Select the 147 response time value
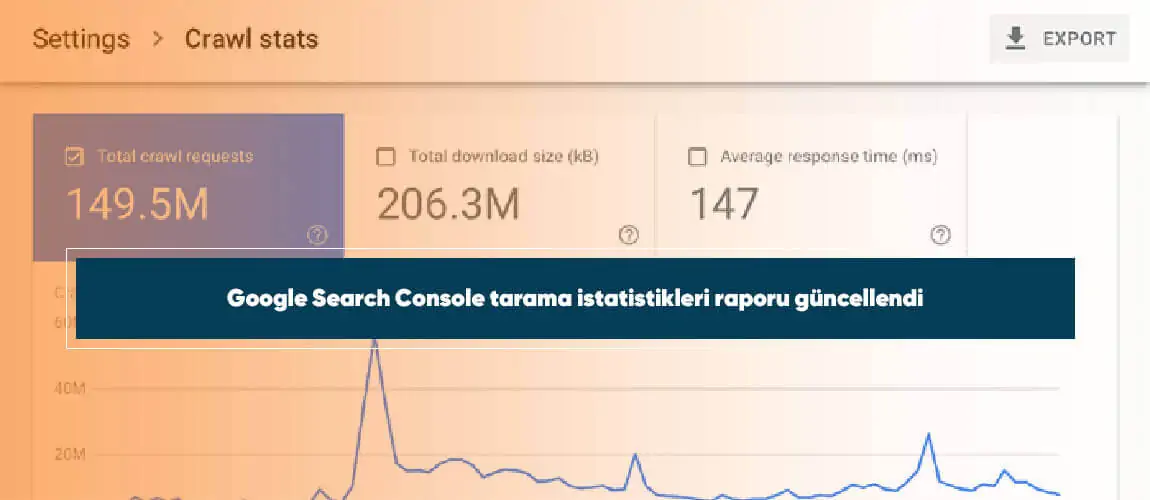 click(x=724, y=203)
